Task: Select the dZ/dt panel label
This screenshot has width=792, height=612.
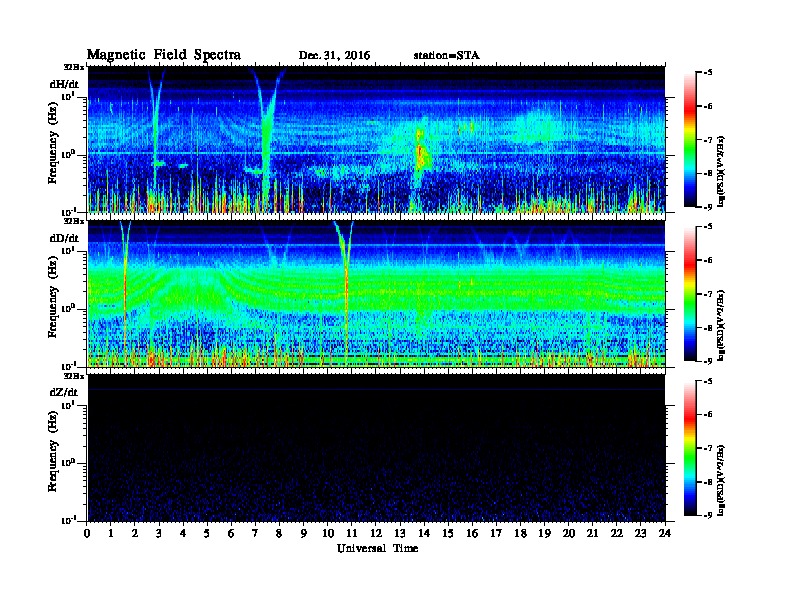Action: click(64, 392)
